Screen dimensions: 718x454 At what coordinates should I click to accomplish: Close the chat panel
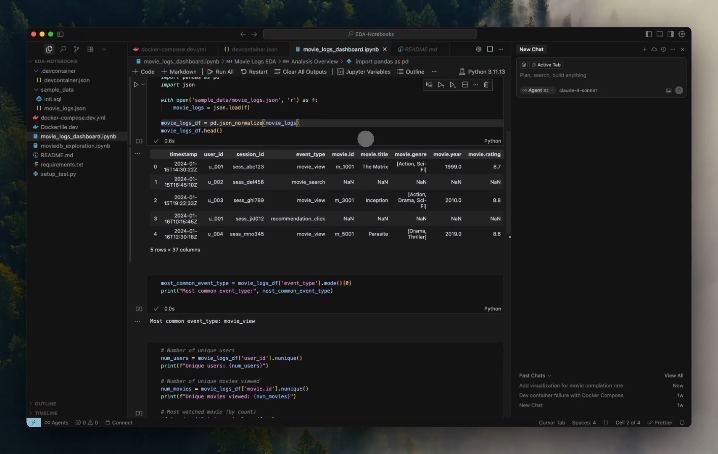pos(682,49)
